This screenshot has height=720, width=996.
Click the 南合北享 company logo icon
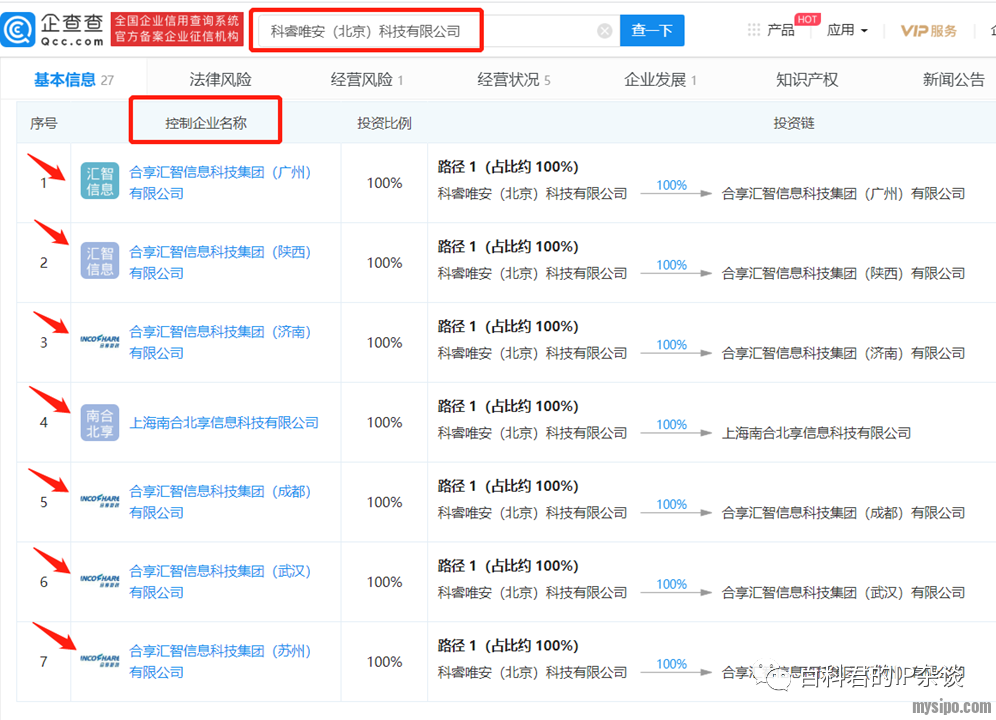[100, 422]
